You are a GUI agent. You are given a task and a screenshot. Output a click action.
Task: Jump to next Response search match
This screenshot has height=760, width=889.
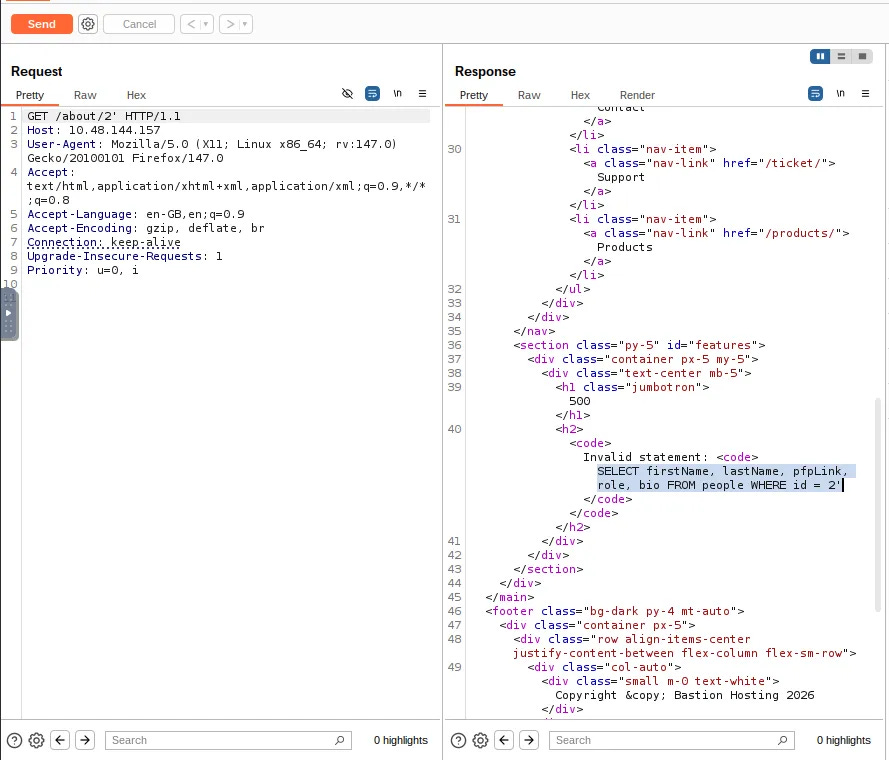click(529, 740)
